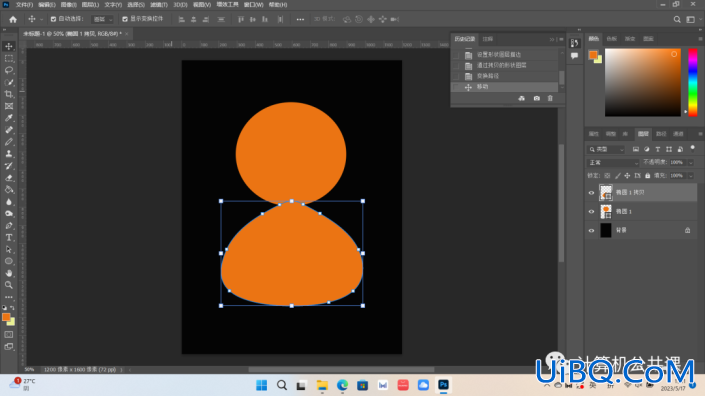This screenshot has width=705, height=396.
Task: Toggle the Auto-Select checkbox
Action: [54, 19]
